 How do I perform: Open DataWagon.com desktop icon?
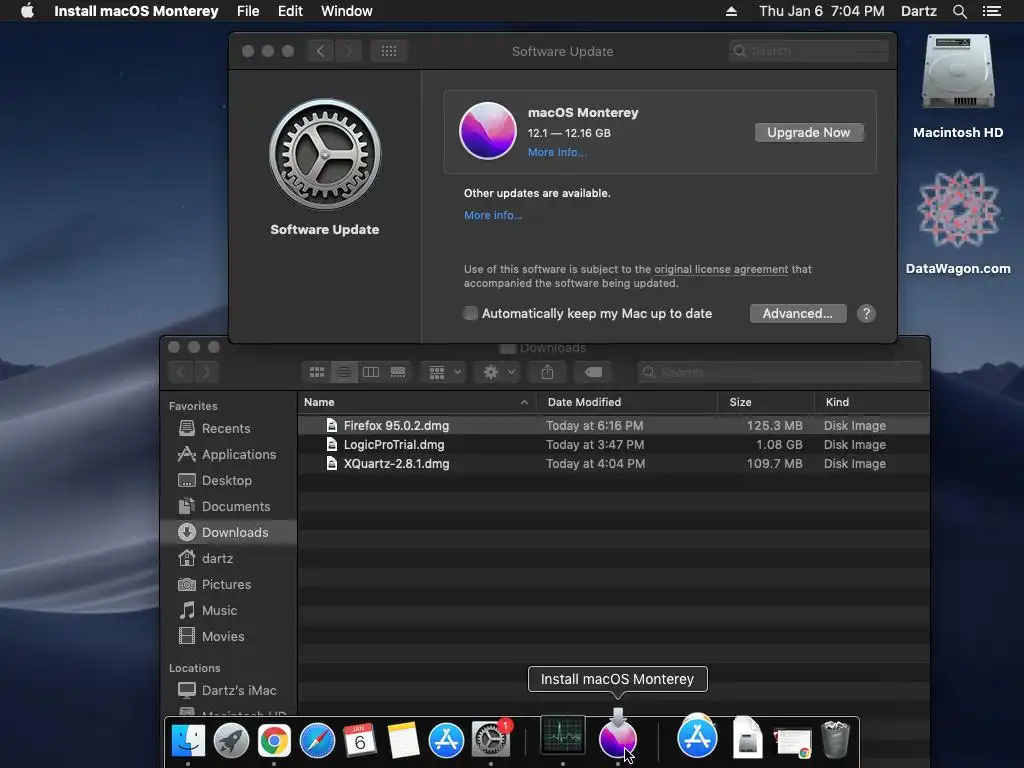coord(958,209)
